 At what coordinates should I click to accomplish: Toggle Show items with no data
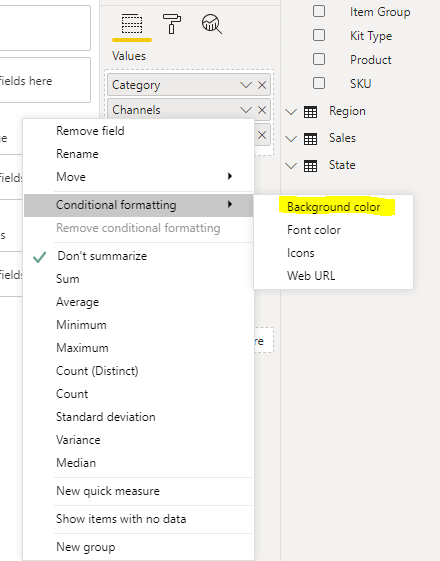(x=138, y=519)
